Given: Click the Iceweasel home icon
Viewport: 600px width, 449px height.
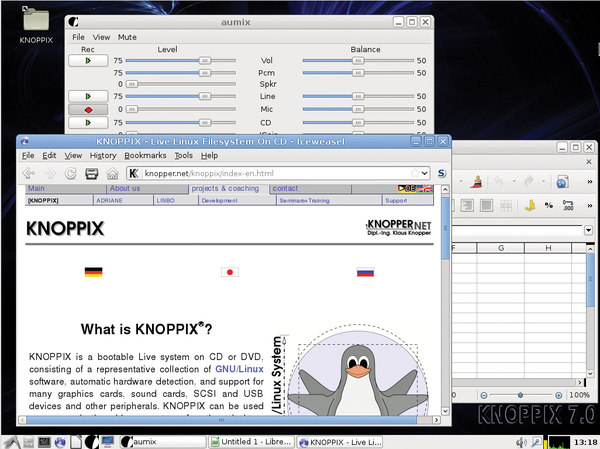Looking at the screenshot, I should point(112,173).
